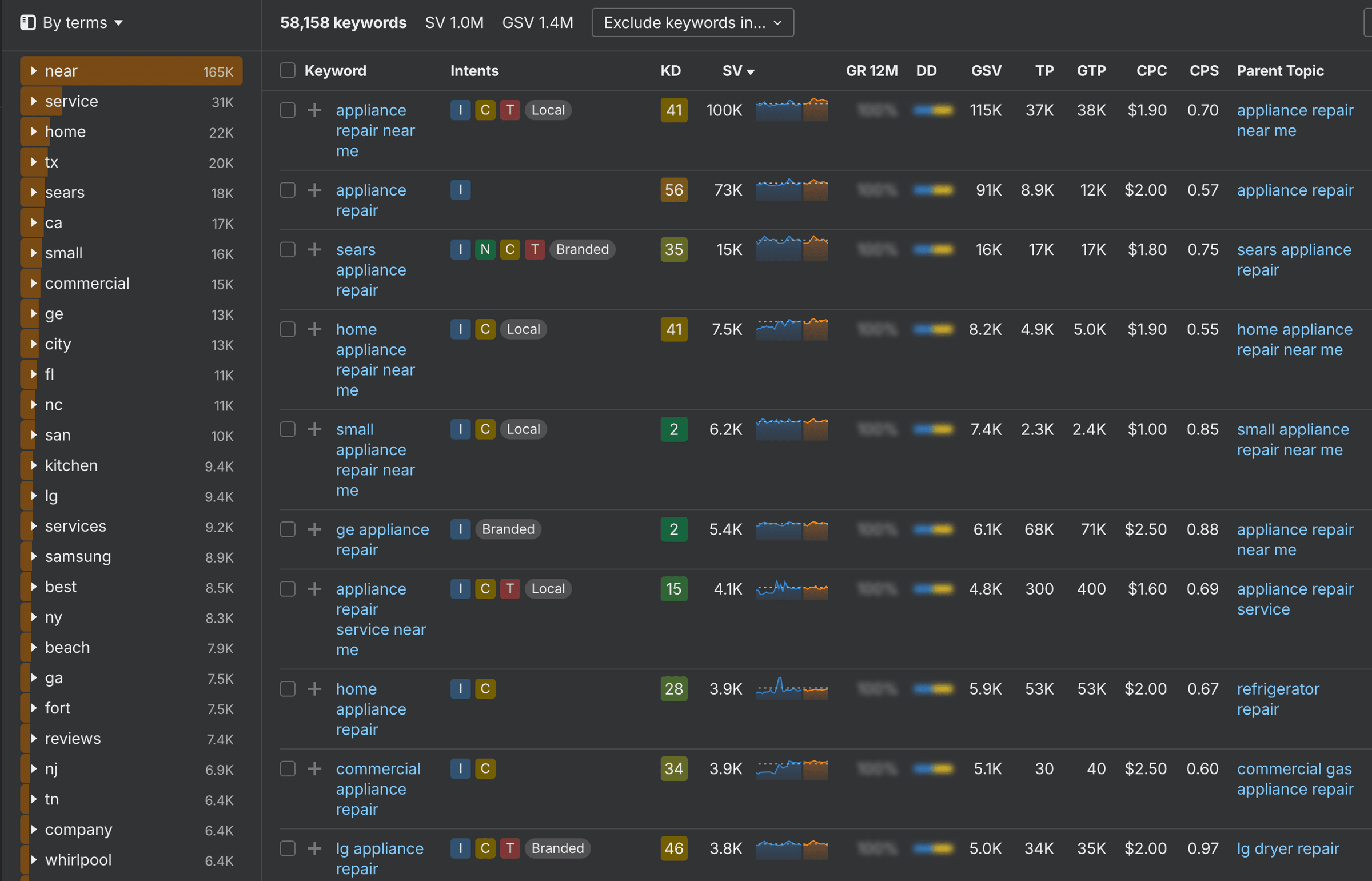Open the small appliance repair near me keyword link
This screenshot has width=1372, height=881.
pos(375,460)
